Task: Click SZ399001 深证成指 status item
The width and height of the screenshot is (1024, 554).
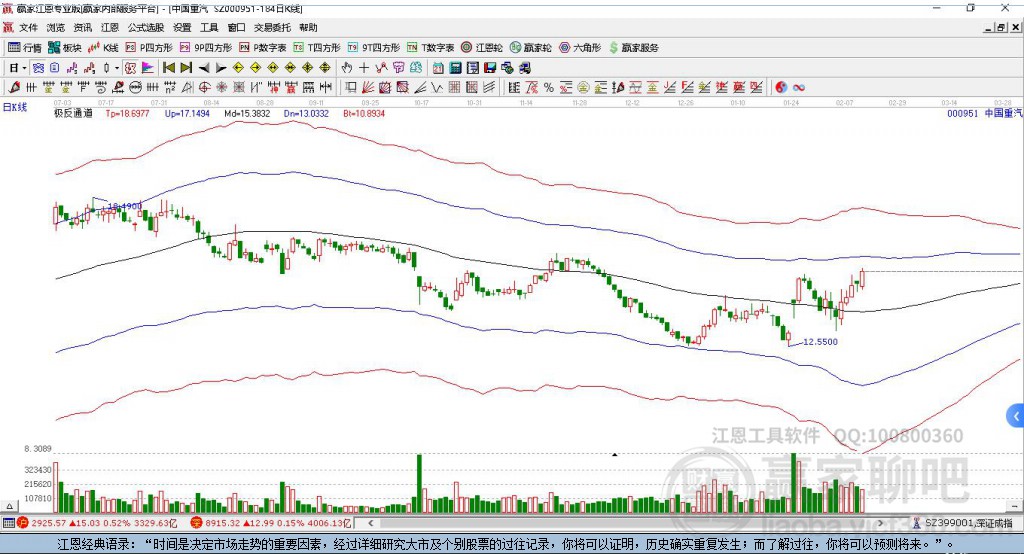Action: tap(964, 523)
